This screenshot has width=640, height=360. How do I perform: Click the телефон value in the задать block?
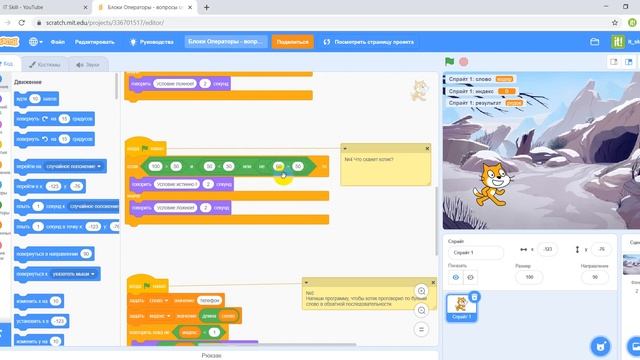point(210,300)
